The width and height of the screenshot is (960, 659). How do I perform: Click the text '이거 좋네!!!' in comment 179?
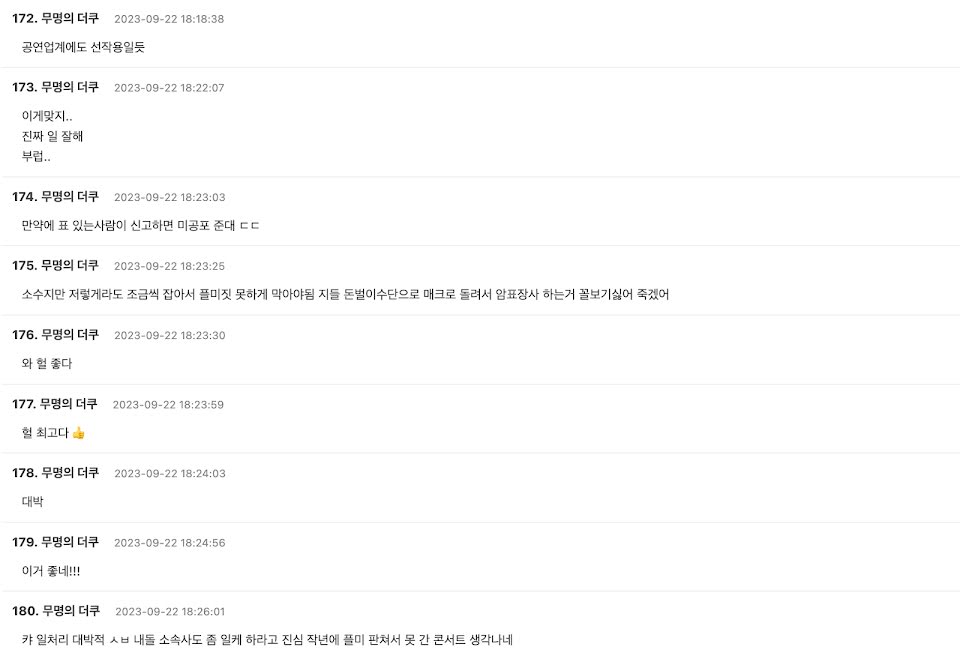coord(51,571)
